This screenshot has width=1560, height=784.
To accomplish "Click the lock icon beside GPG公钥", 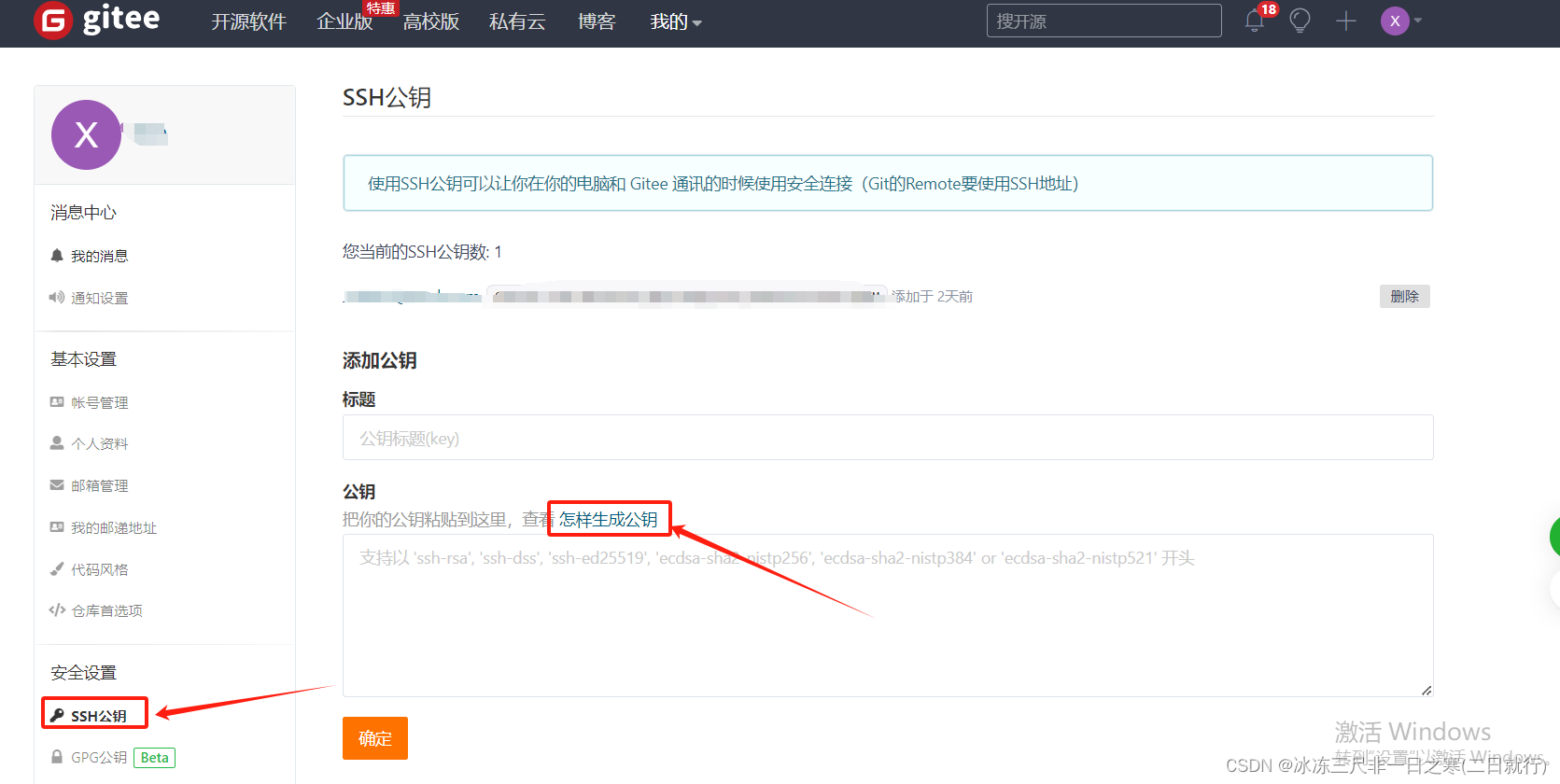I will 57,756.
